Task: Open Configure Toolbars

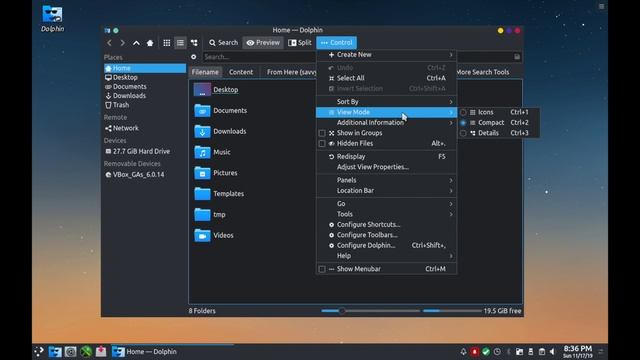Action: pos(386,235)
